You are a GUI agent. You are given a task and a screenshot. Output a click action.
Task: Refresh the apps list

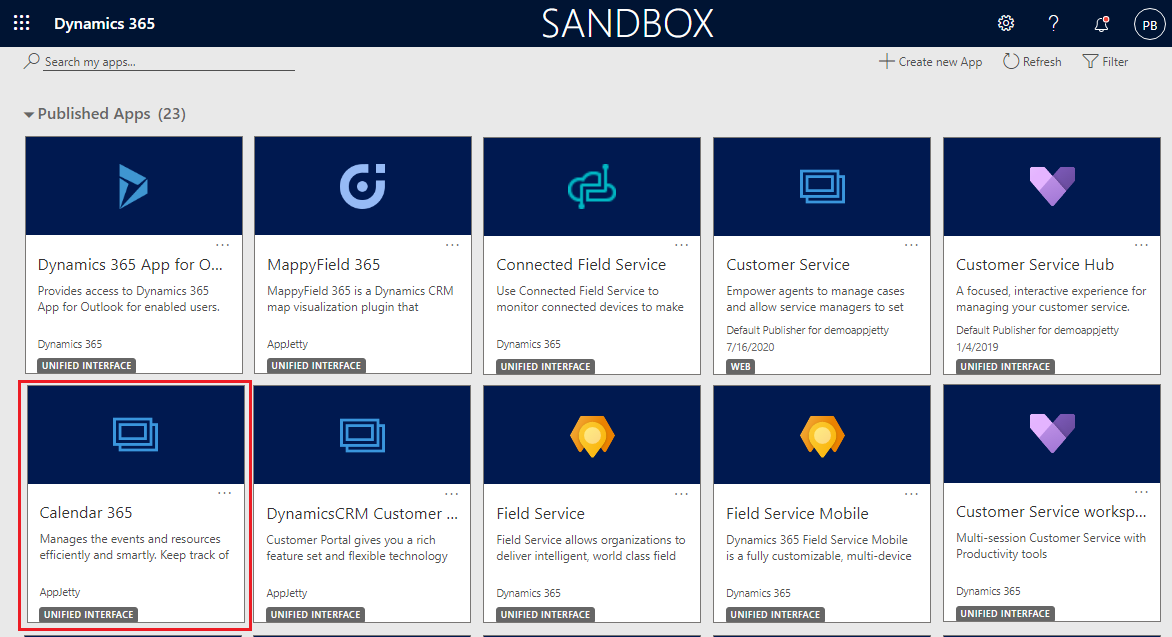tap(1032, 61)
